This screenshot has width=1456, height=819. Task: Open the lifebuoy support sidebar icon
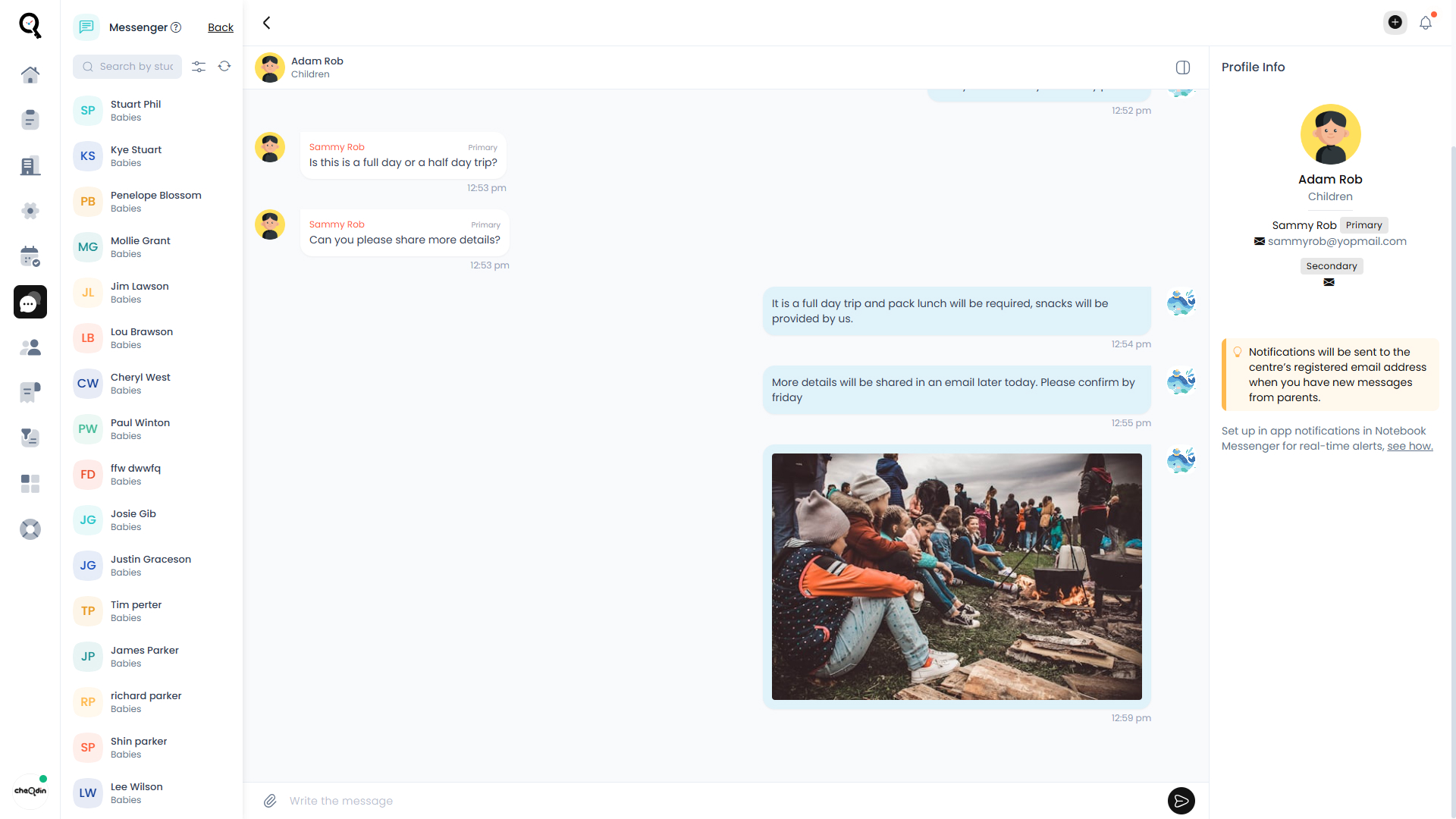coord(30,529)
